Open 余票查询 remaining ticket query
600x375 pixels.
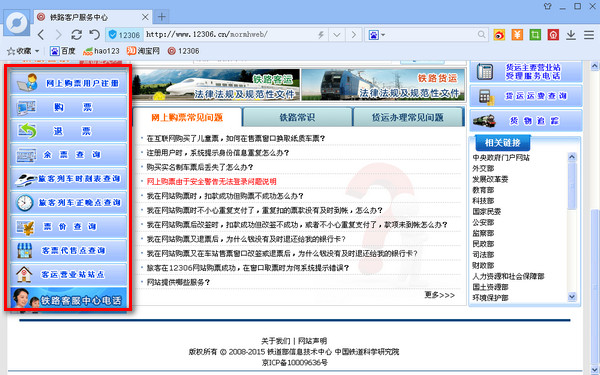68,155
